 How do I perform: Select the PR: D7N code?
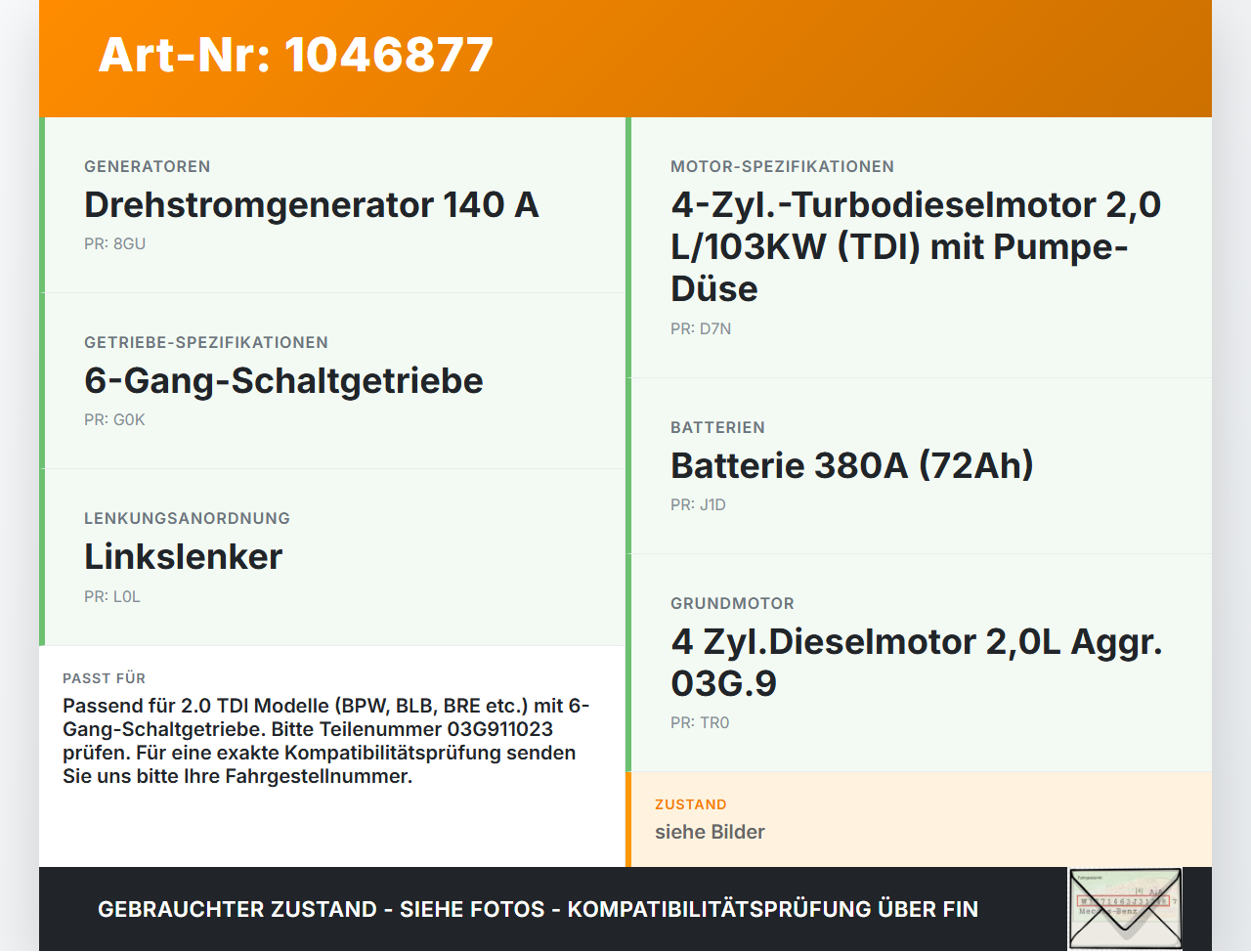[x=701, y=328]
